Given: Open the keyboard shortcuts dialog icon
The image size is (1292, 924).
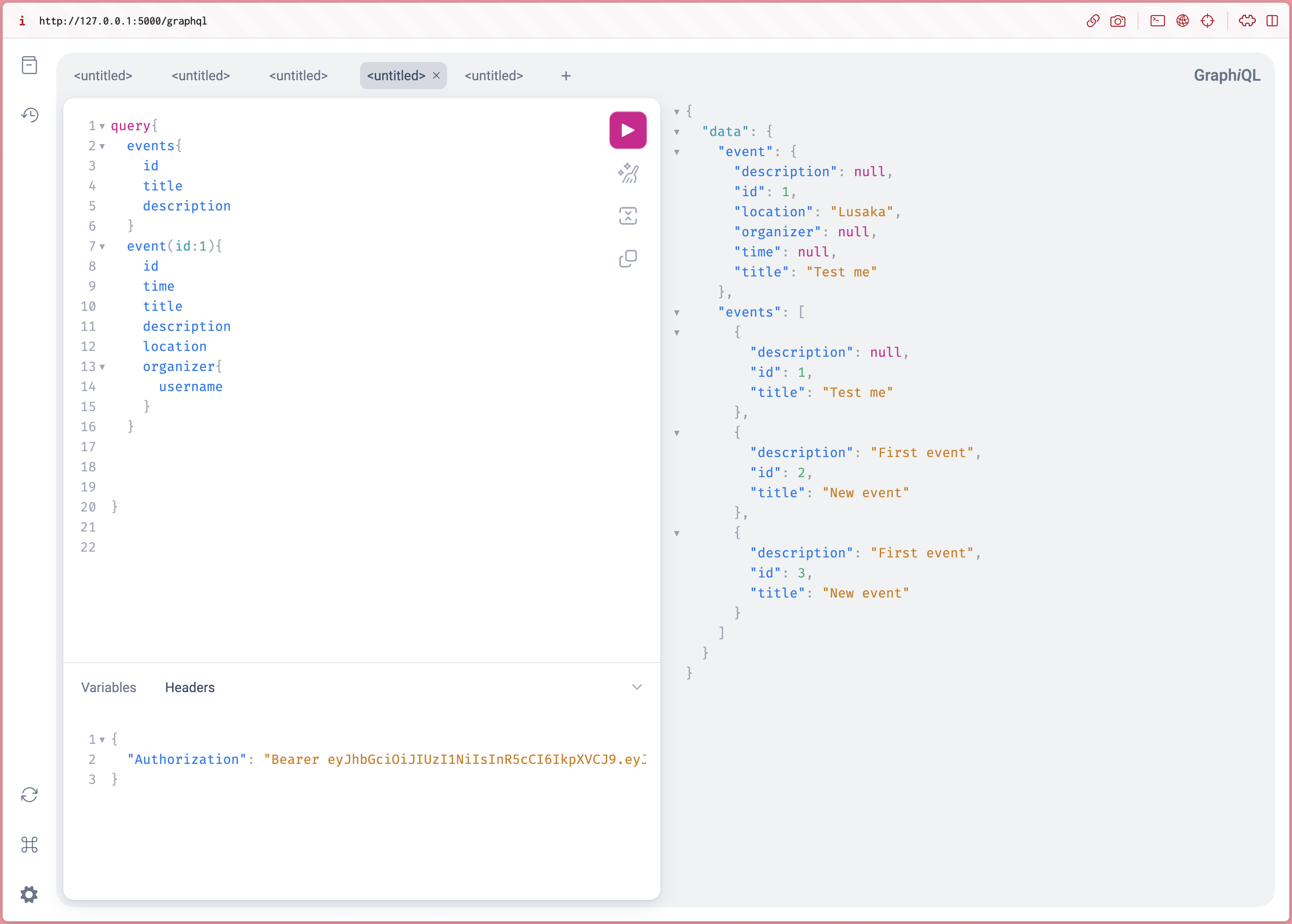Looking at the screenshot, I should (29, 844).
